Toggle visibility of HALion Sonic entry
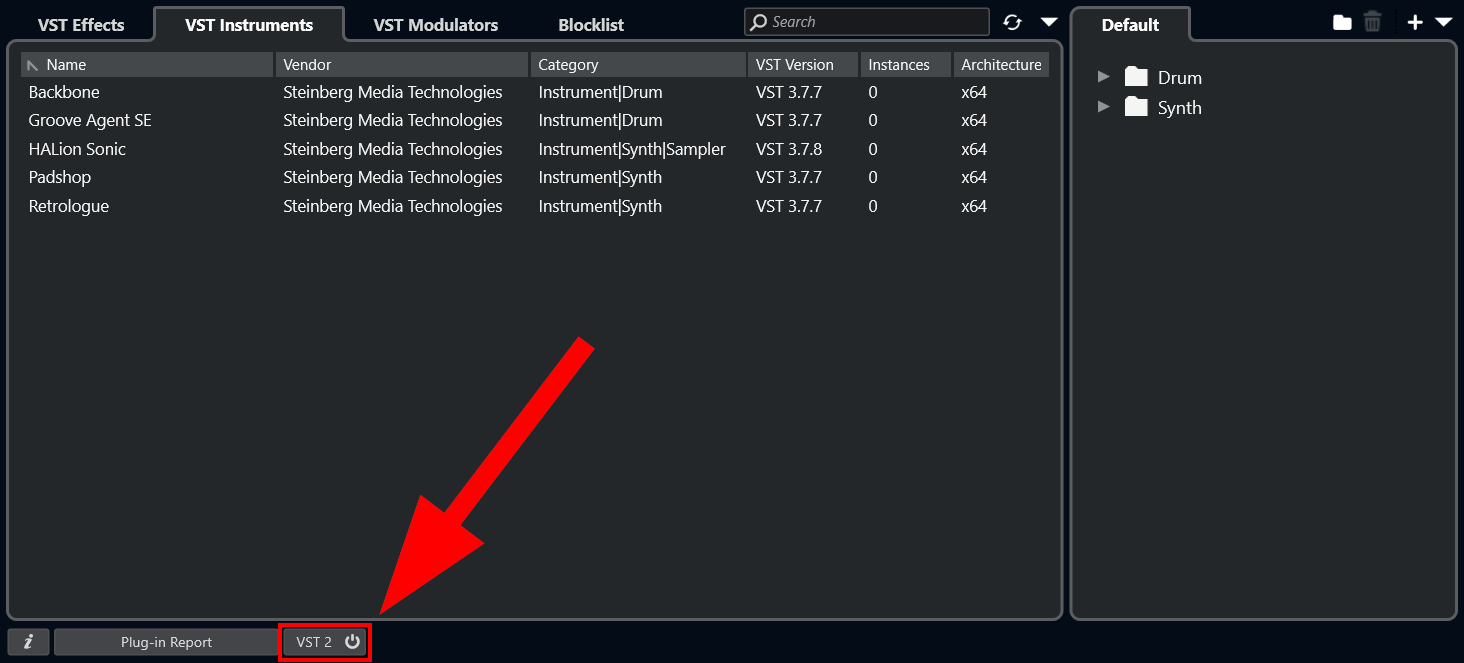Viewport: 1464px width, 663px height. coord(77,148)
